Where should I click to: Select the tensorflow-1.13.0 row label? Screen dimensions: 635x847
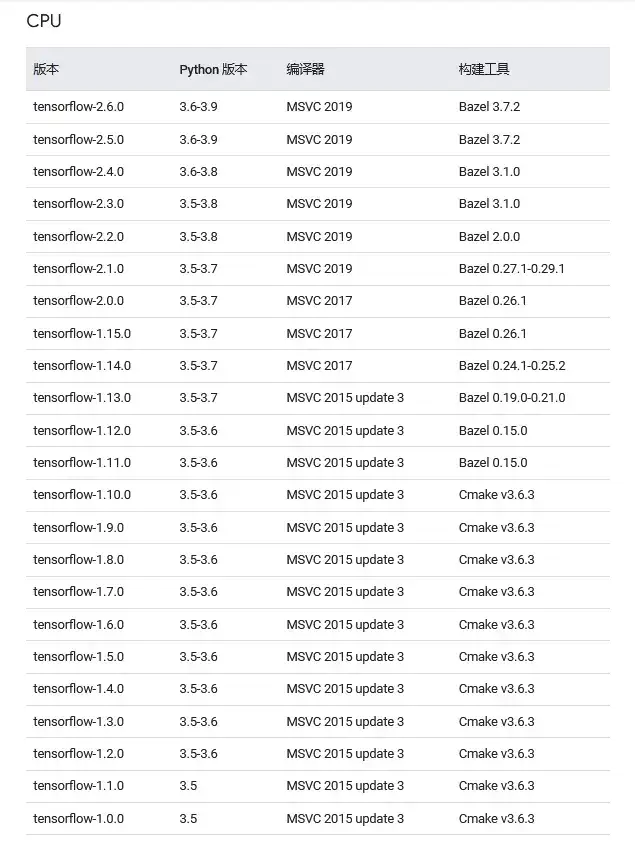pyautogui.click(x=81, y=398)
